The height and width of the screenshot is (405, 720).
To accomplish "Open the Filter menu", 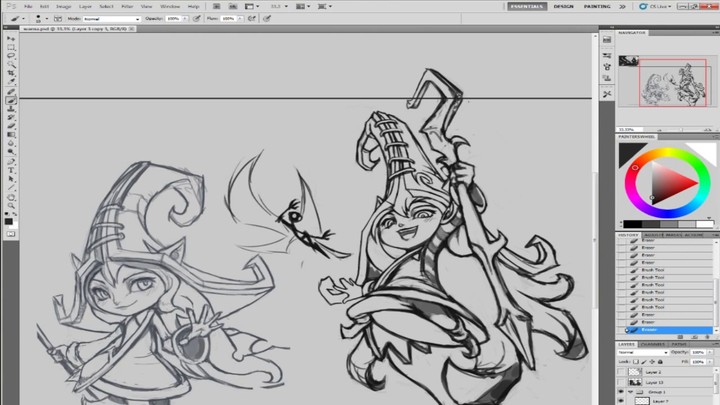I will [127, 6].
